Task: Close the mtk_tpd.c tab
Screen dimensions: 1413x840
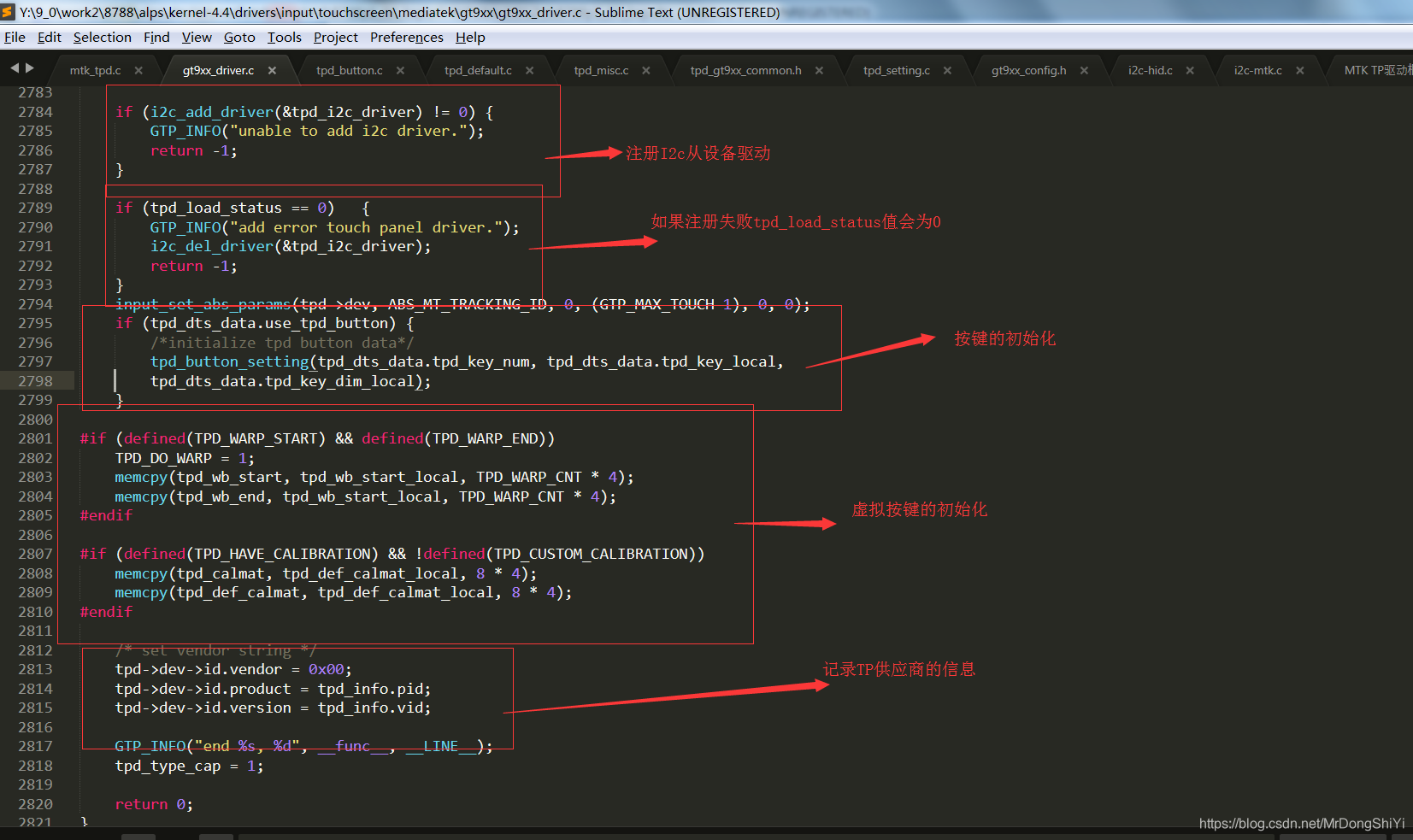Action: click(x=138, y=70)
